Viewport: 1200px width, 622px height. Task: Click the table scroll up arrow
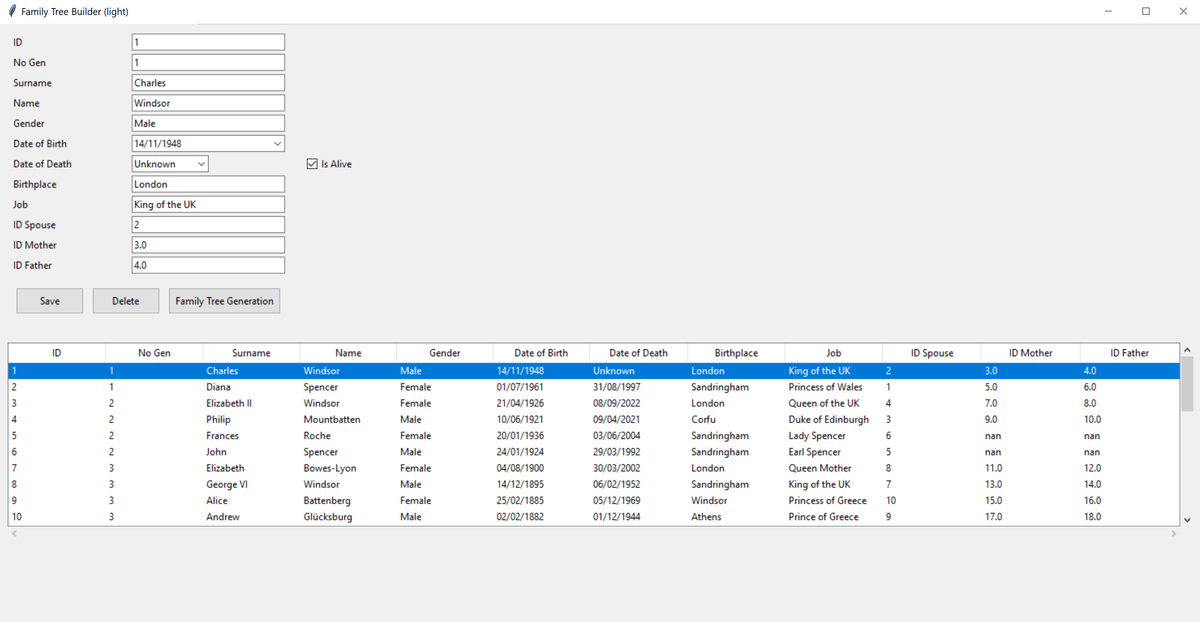[1187, 350]
